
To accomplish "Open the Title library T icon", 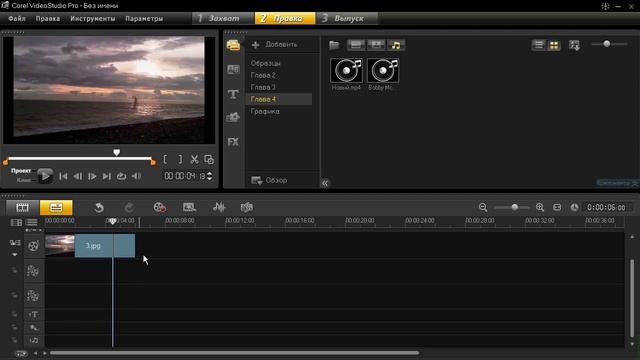I will tap(233, 94).
